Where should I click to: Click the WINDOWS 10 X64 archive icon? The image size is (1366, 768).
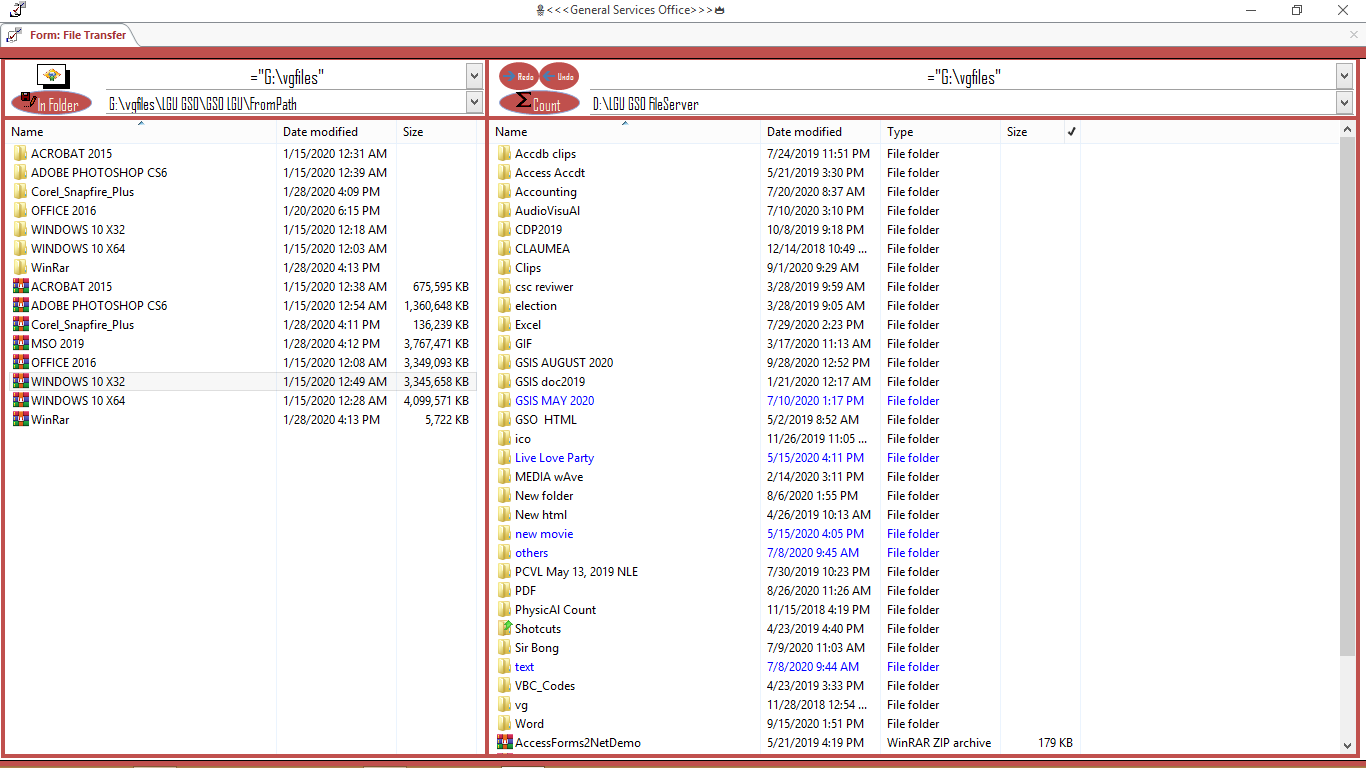point(20,401)
